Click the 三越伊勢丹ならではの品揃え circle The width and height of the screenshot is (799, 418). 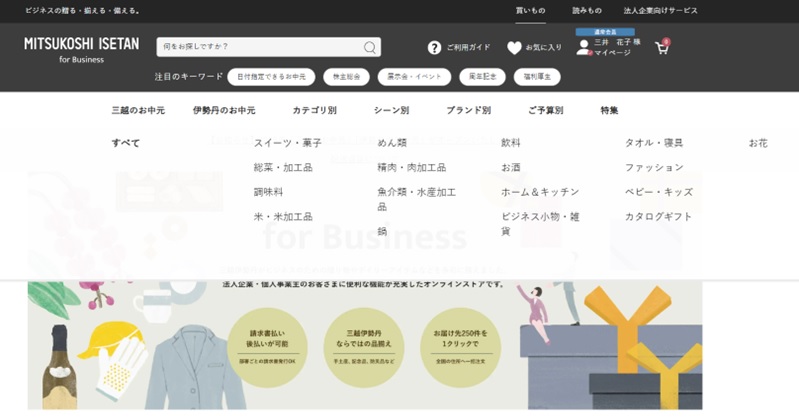tap(364, 347)
